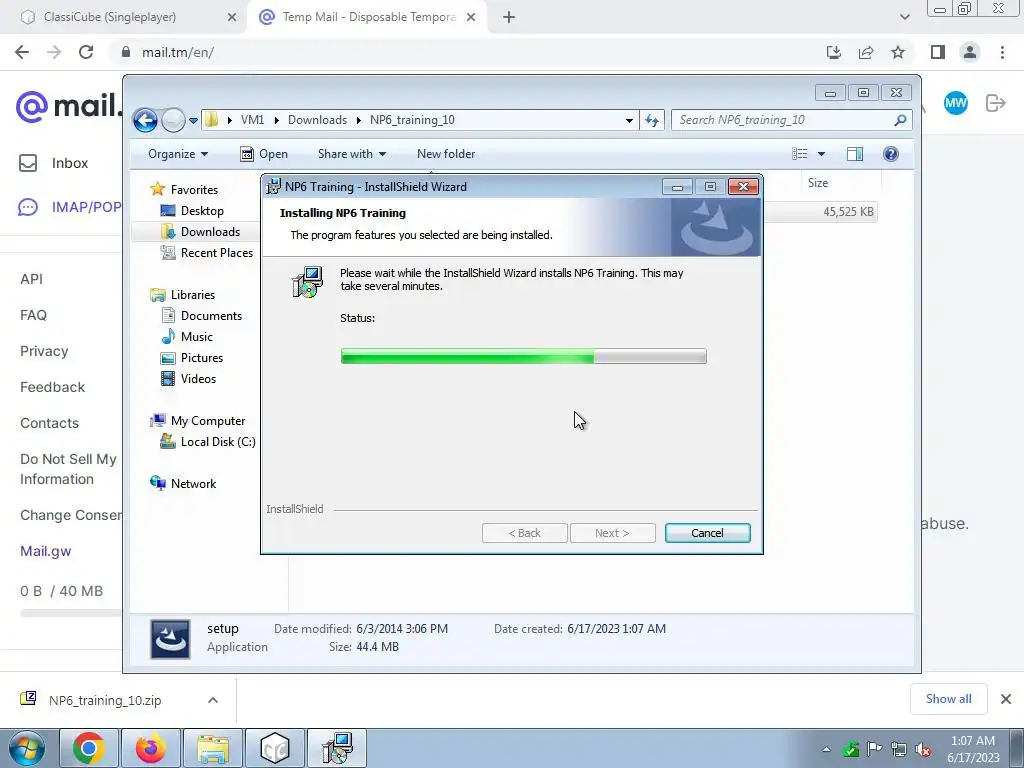Click NP6_training_10 breadcrumb segment
Screen dimensions: 1024x768
412,120
